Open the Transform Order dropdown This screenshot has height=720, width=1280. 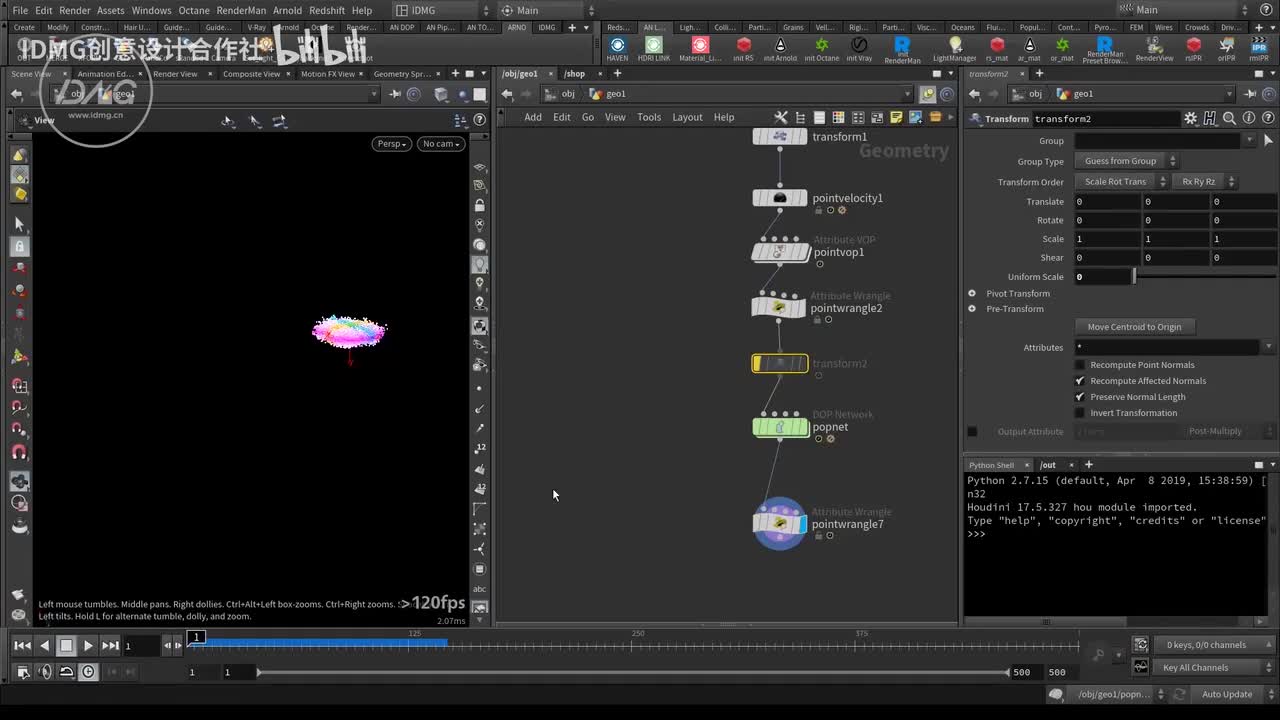tap(1121, 182)
